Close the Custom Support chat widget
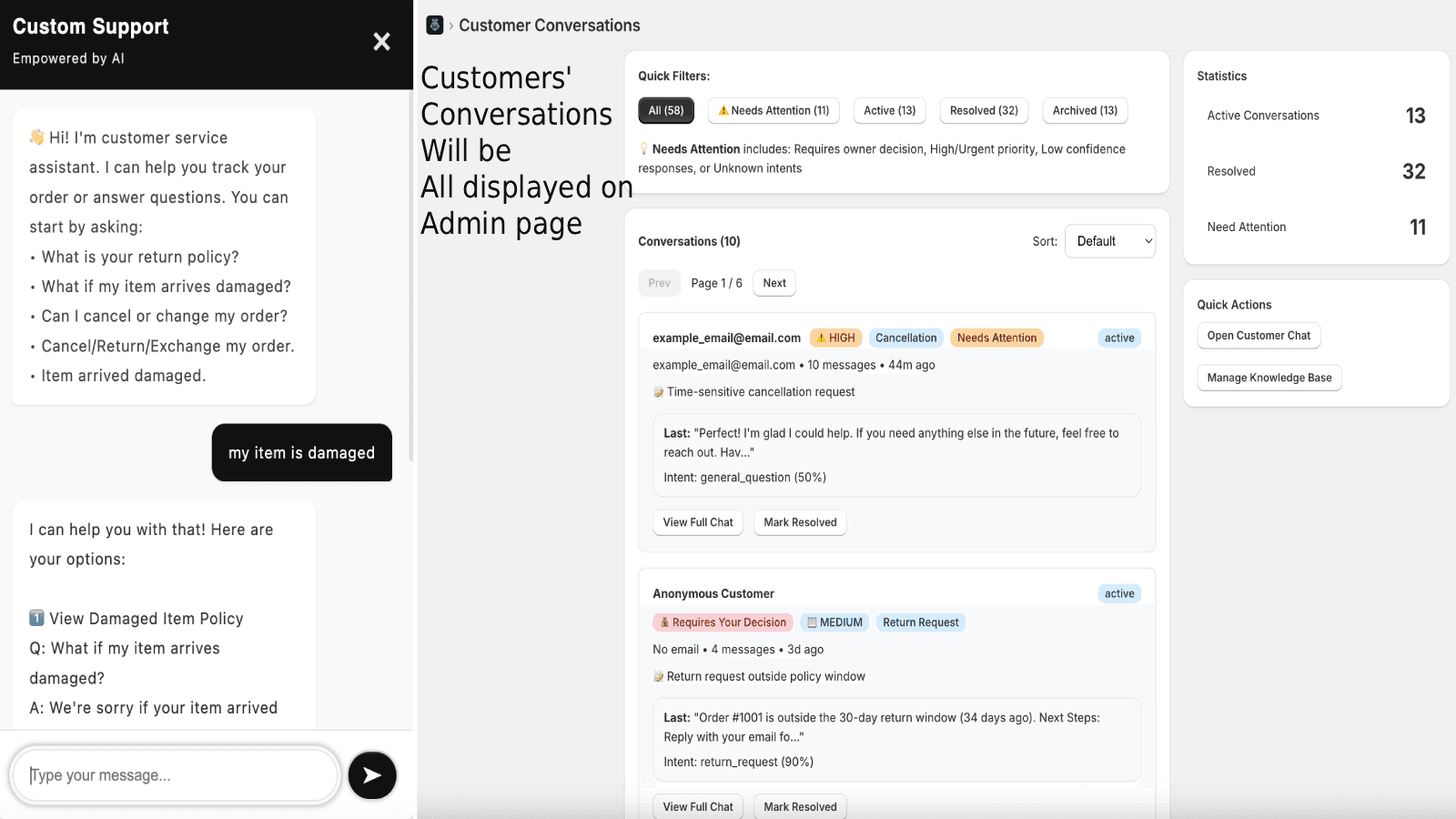Screen dimensions: 1456x819 pos(381,42)
